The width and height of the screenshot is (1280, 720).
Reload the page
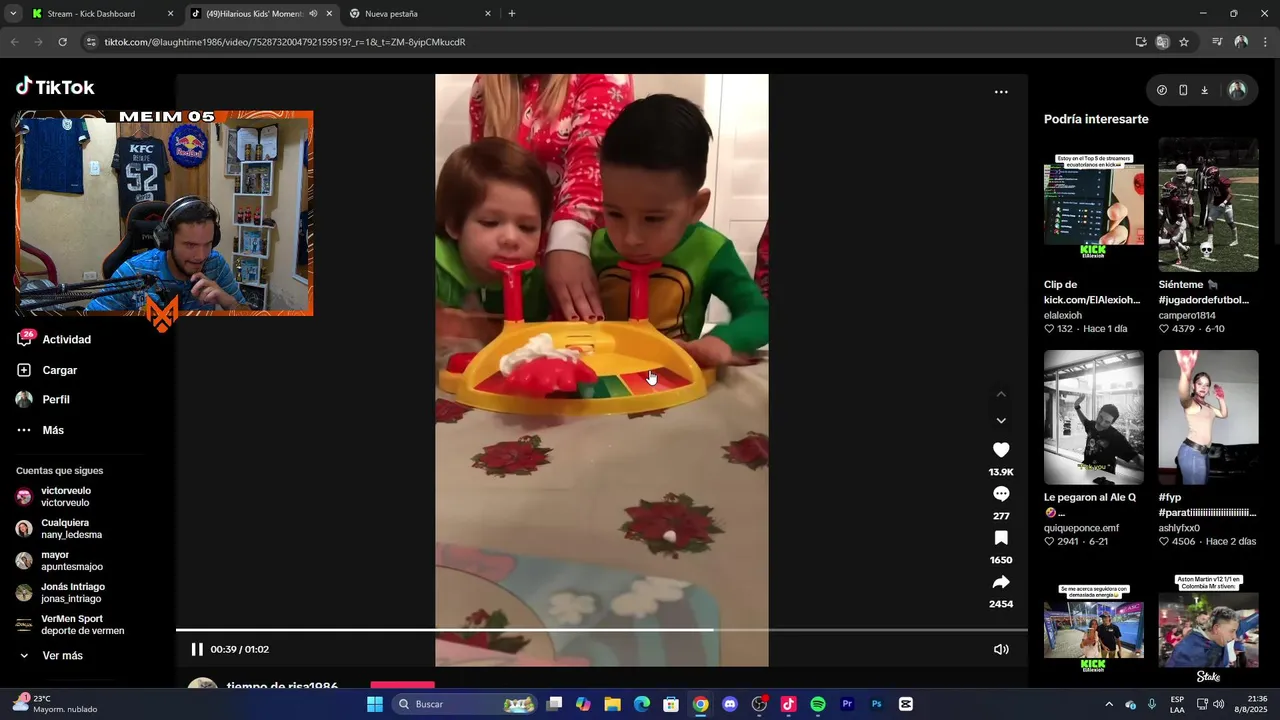(x=62, y=42)
